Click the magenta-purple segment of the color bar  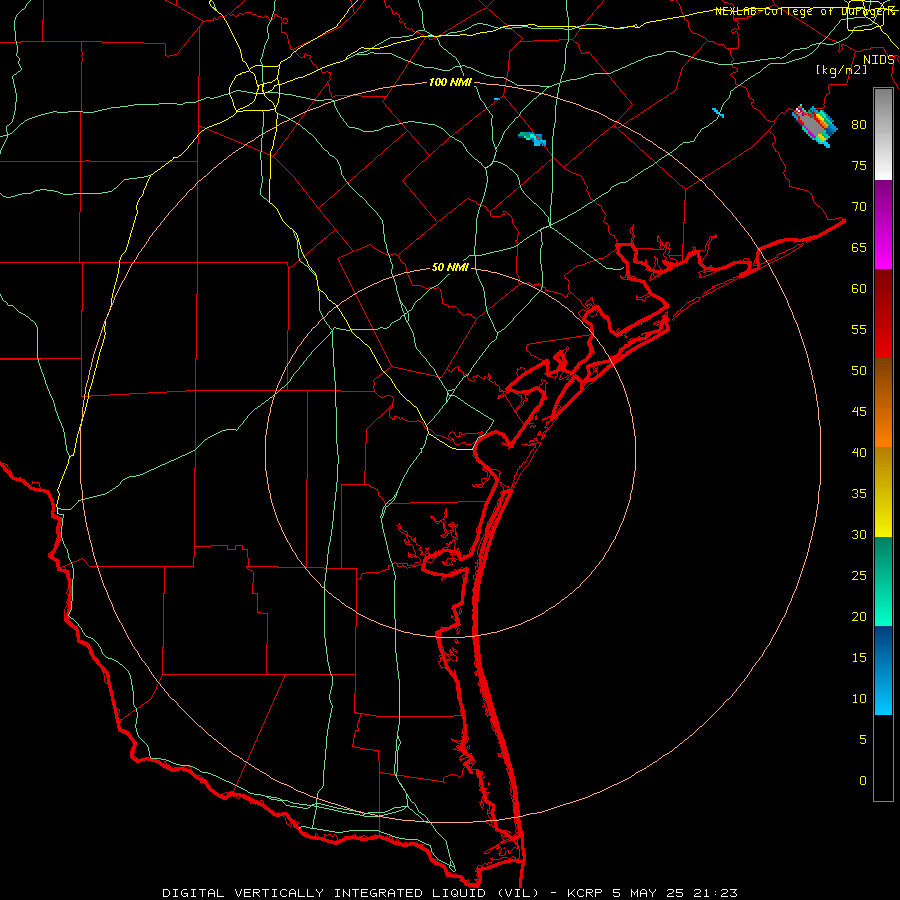click(x=883, y=224)
